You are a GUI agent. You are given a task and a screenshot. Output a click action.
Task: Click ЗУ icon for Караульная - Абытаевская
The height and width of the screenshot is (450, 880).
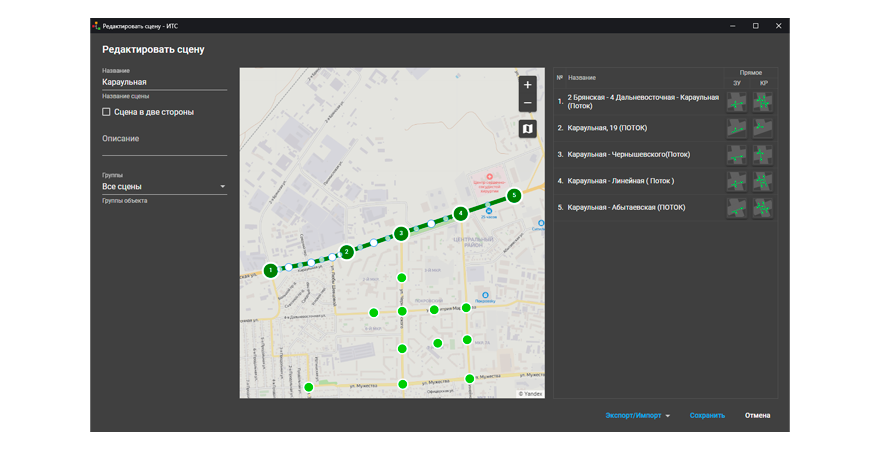point(737,207)
